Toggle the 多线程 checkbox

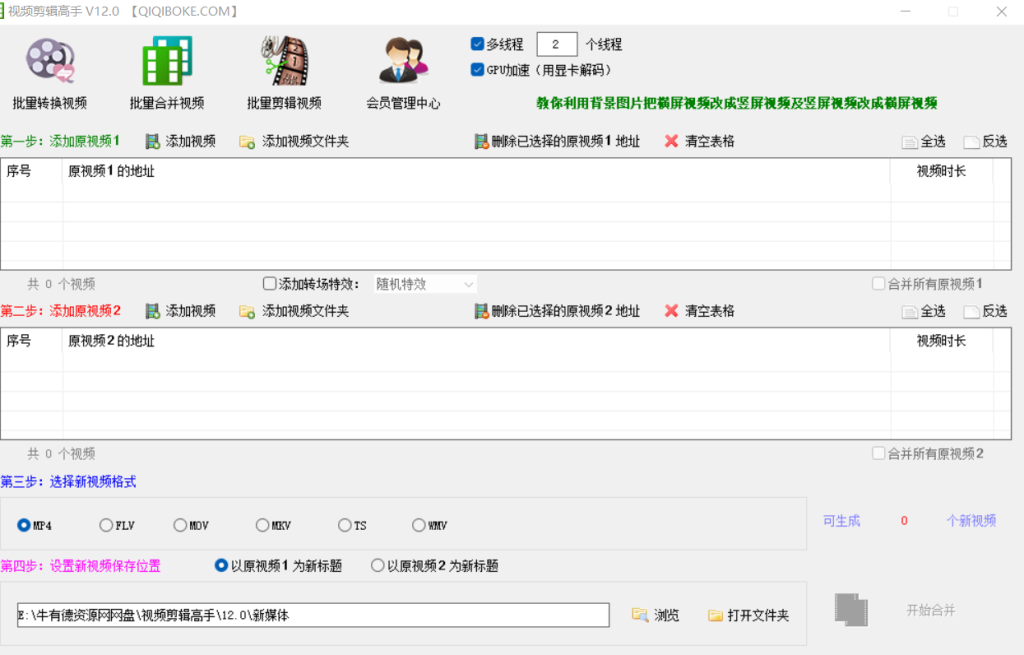tap(478, 44)
